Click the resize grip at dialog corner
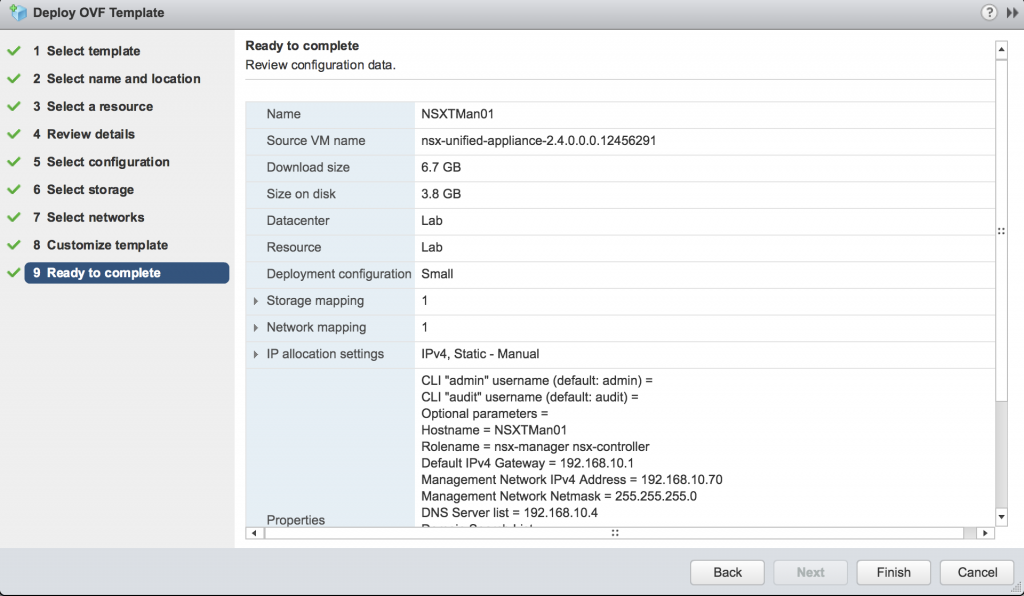Screen dimensions: 1024x596 1016,588
